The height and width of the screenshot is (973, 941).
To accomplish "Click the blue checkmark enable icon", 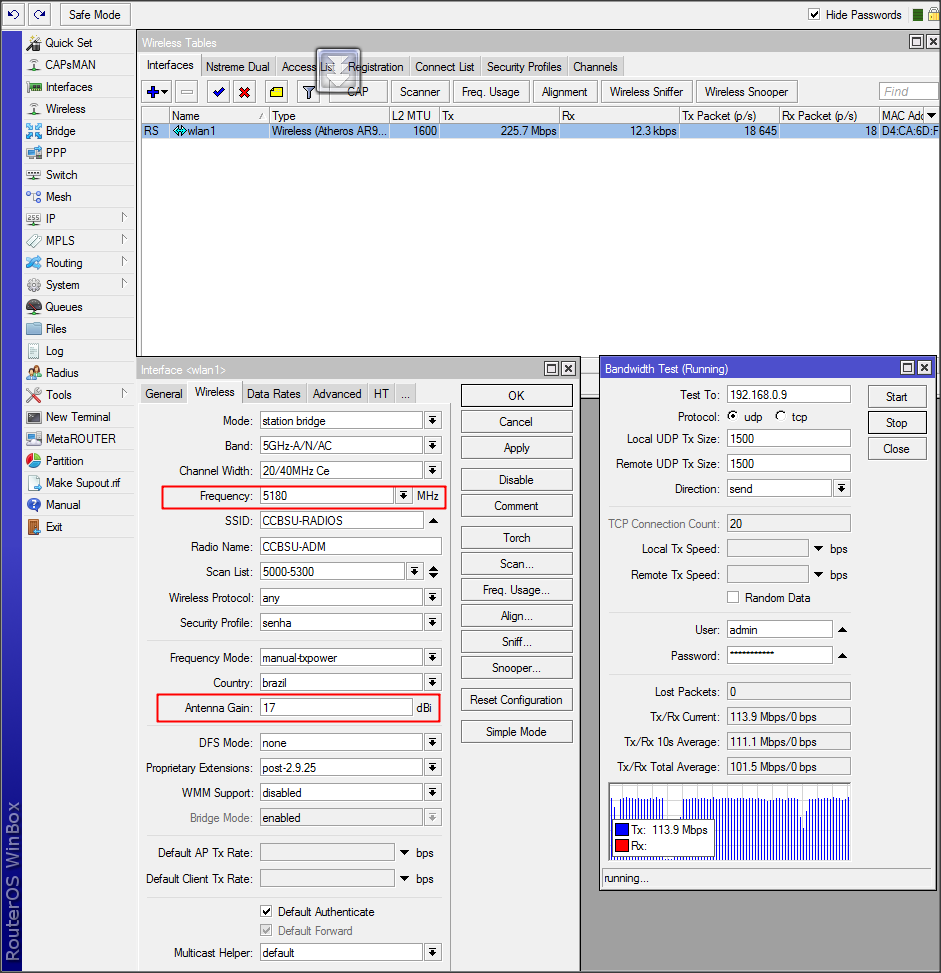I will 218,92.
